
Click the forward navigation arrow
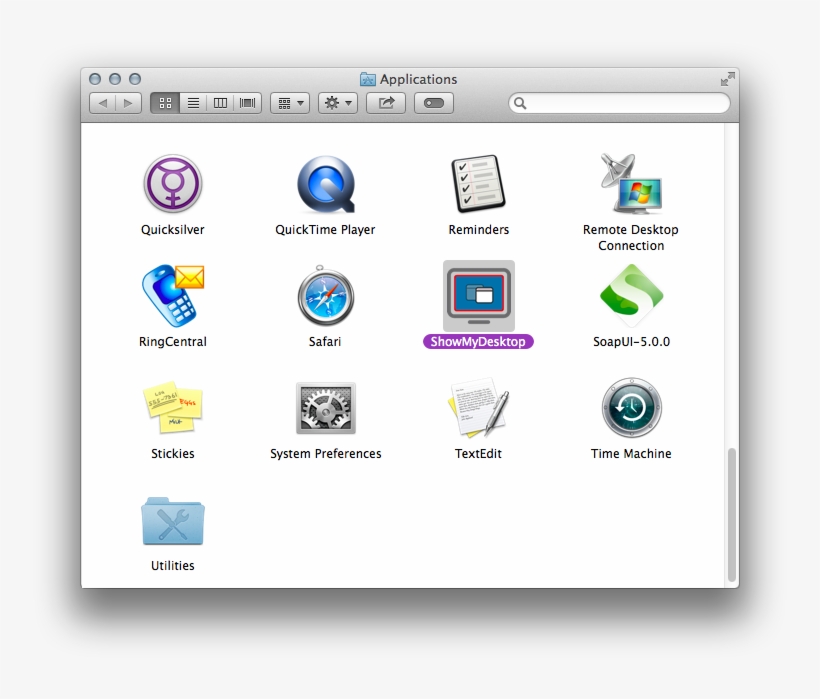click(128, 102)
